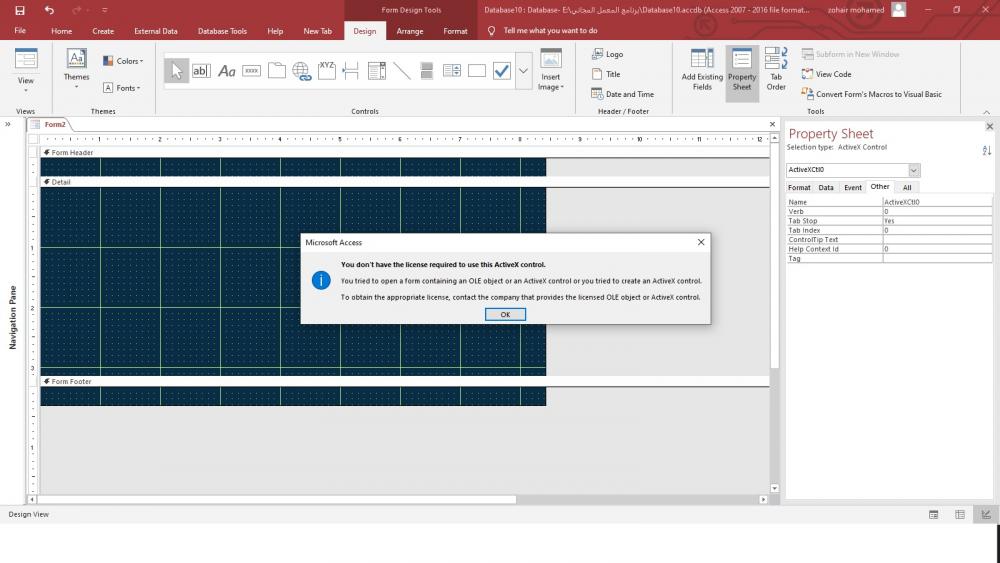Close the Form2 document

[772, 124]
